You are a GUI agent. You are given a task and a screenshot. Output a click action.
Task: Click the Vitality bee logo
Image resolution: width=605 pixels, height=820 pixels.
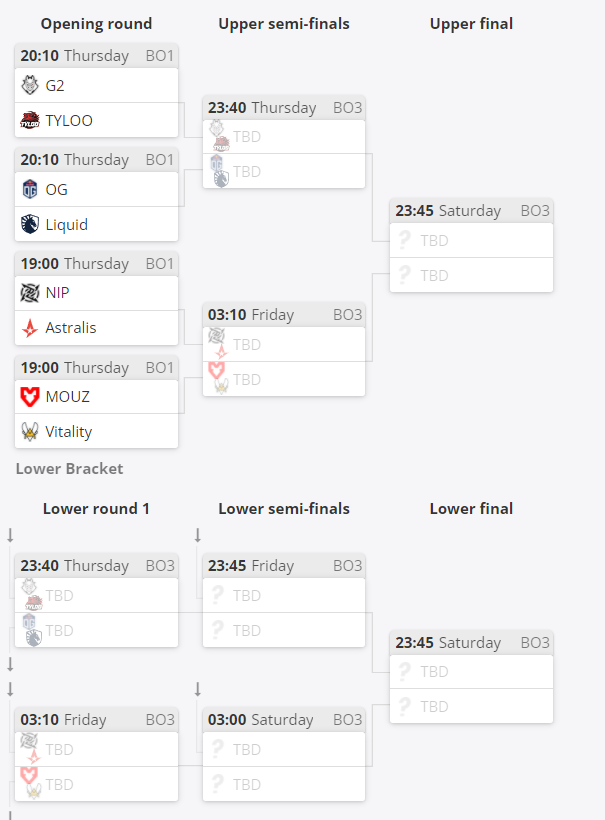point(30,432)
